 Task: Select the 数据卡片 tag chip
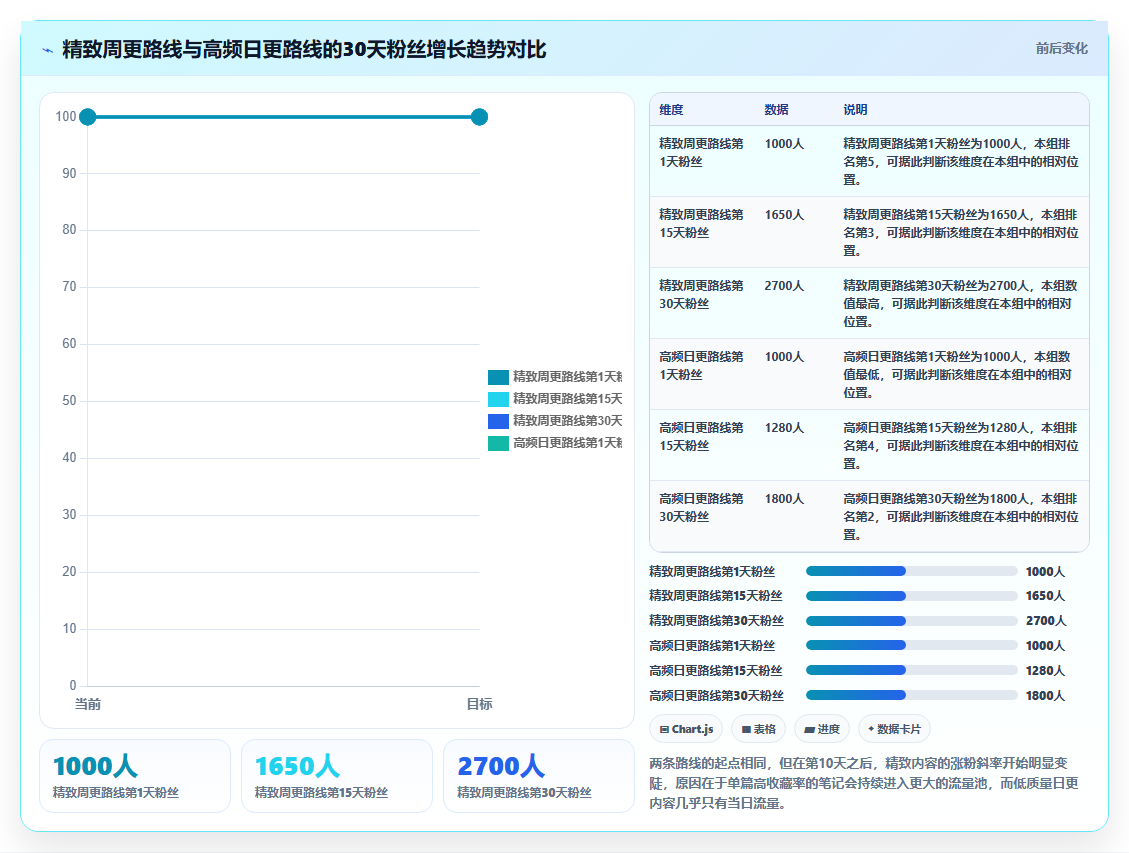click(x=894, y=729)
